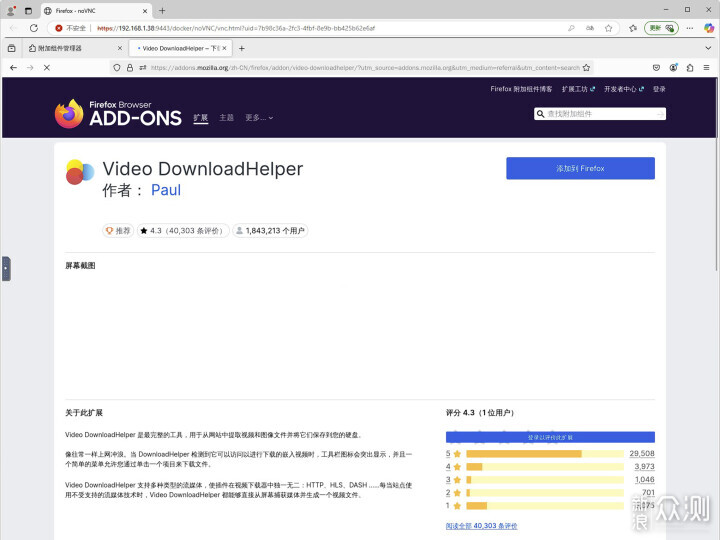This screenshot has width=720, height=540.
Task: Open new Edge tab plus button
Action: (162, 10)
